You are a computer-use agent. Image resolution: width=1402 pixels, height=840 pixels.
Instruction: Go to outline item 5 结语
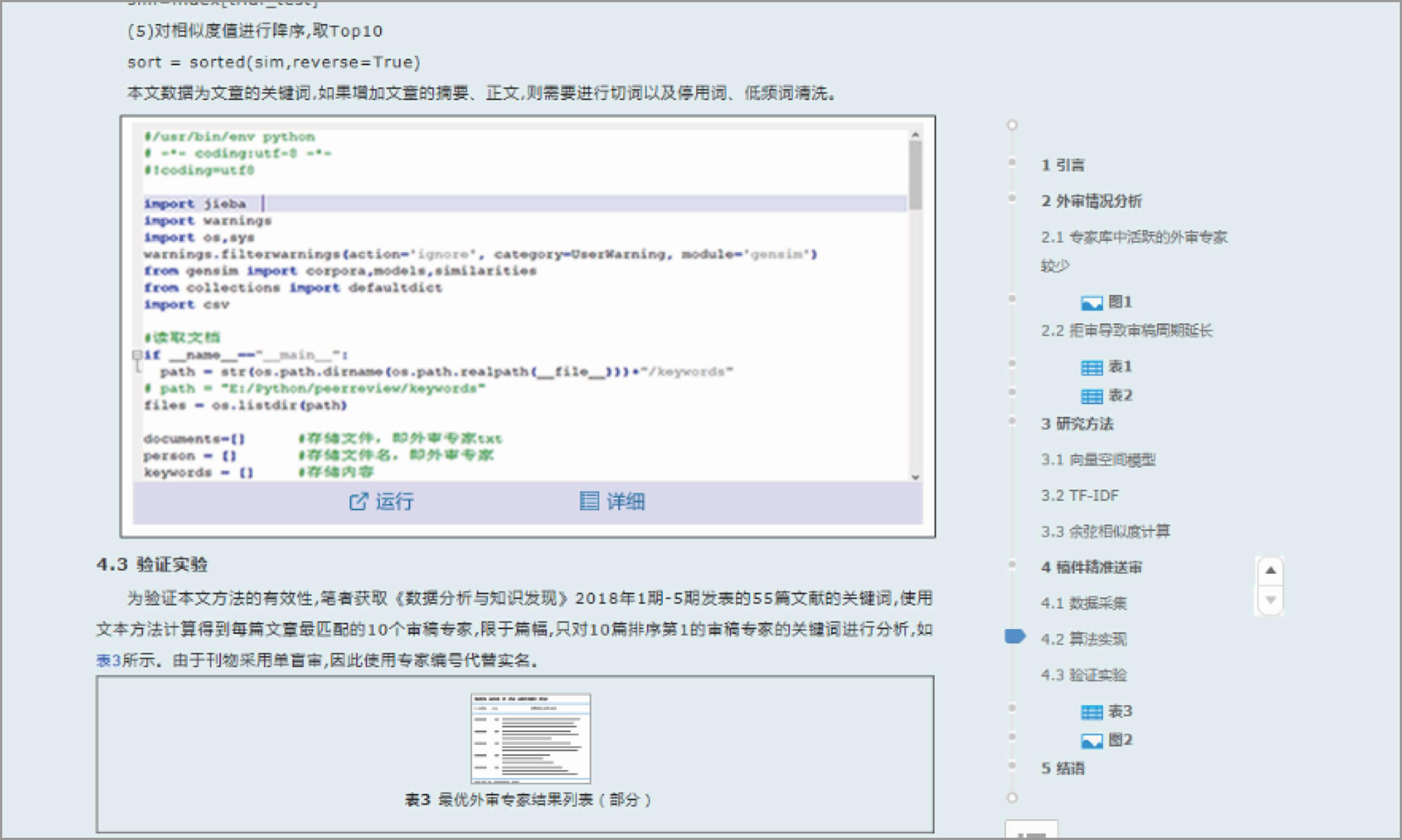point(1063,768)
